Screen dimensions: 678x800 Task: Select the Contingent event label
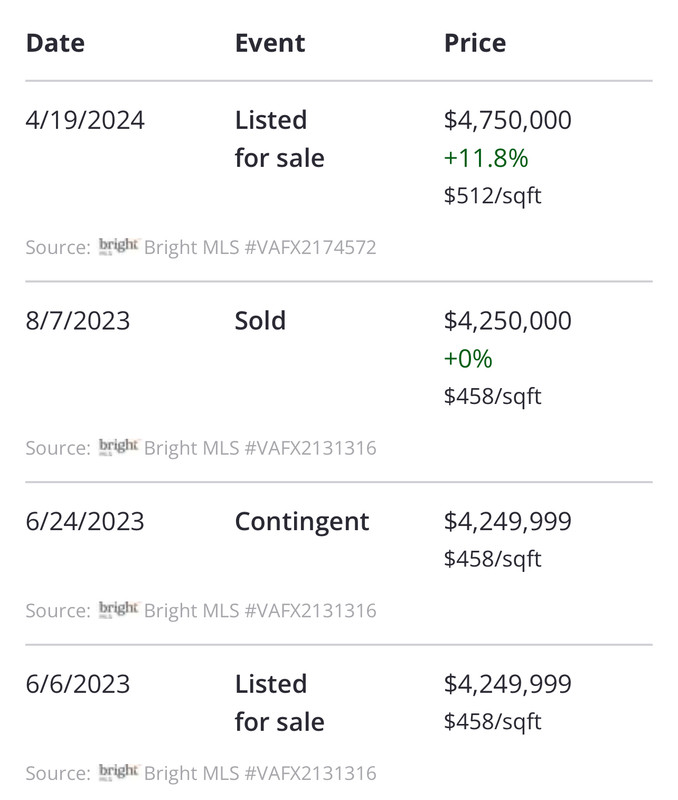pyautogui.click(x=302, y=521)
